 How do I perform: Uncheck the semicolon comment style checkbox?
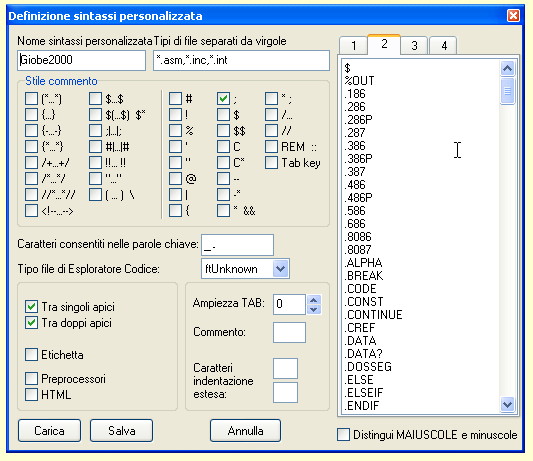223,99
